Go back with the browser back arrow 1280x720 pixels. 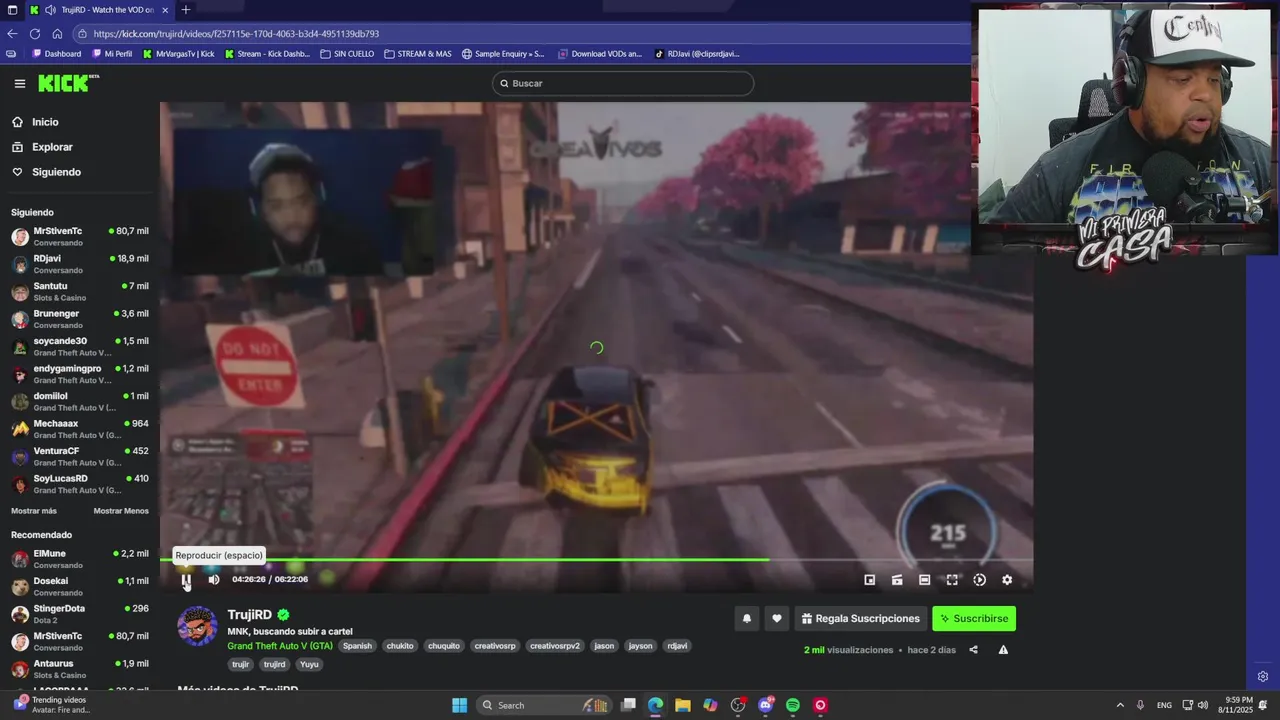12,34
